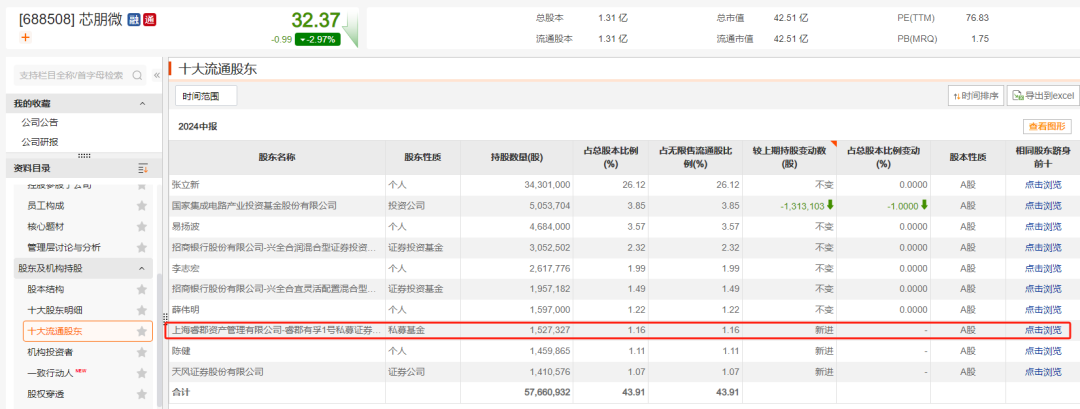
Task: Click the 时间排序 button
Action: [x=975, y=96]
